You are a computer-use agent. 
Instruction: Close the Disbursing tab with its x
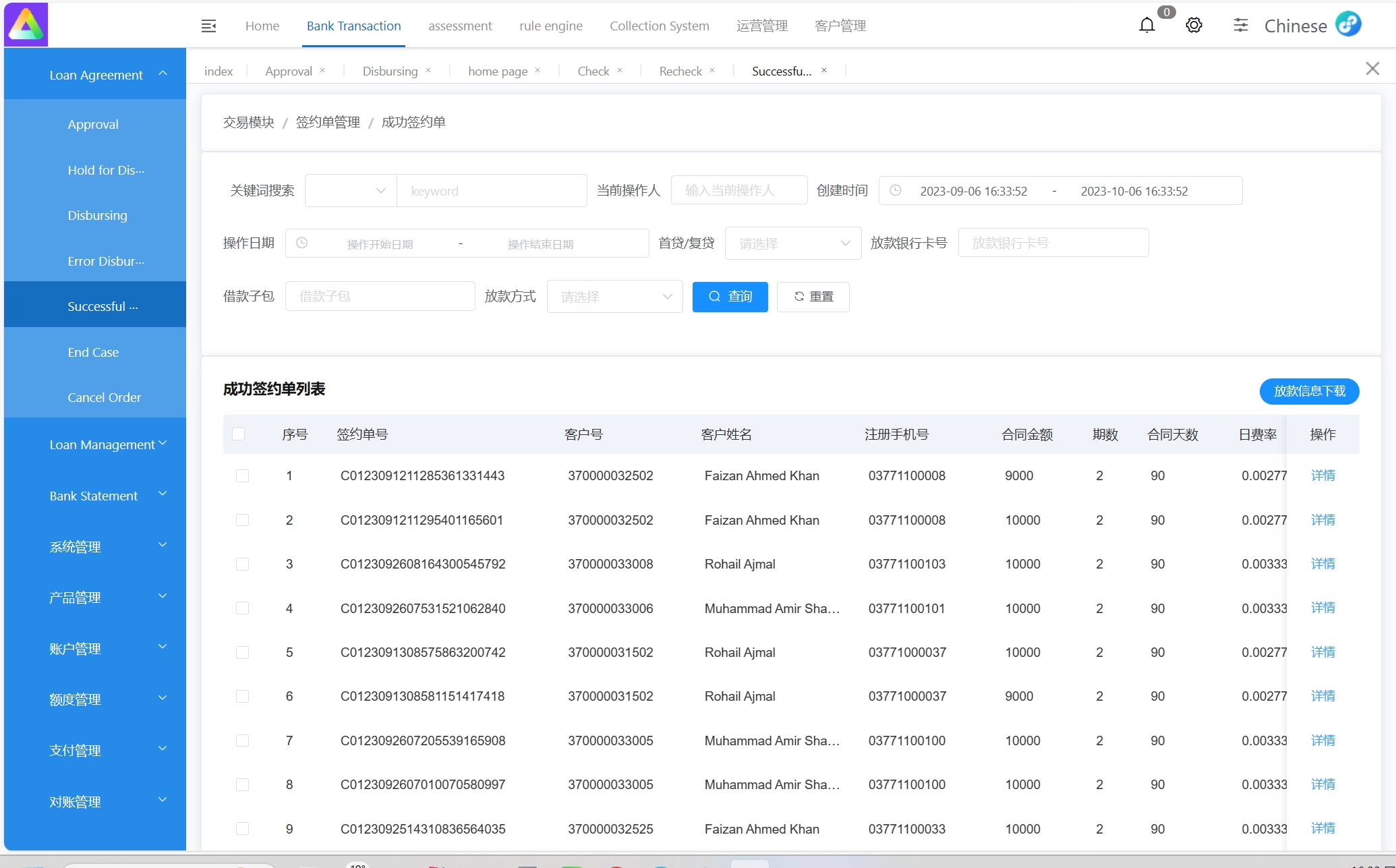pyautogui.click(x=428, y=70)
